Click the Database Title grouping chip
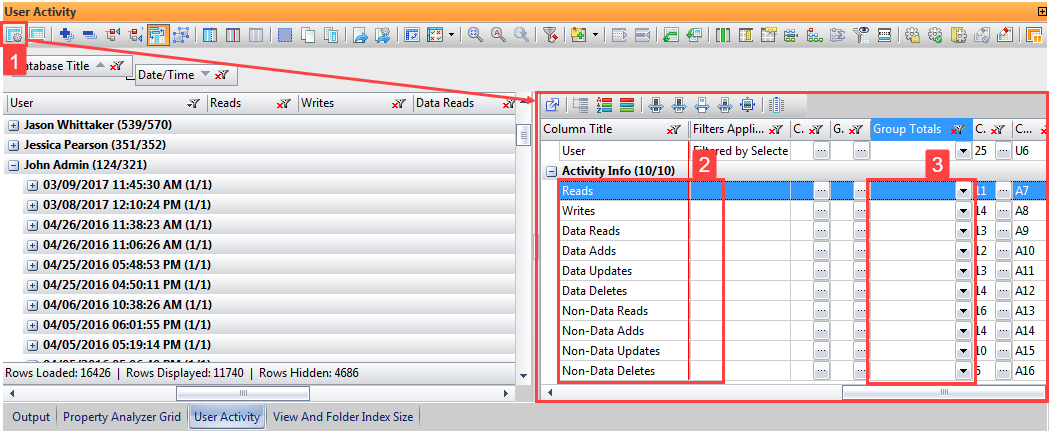This screenshot has width=1049, height=433. click(x=71, y=66)
